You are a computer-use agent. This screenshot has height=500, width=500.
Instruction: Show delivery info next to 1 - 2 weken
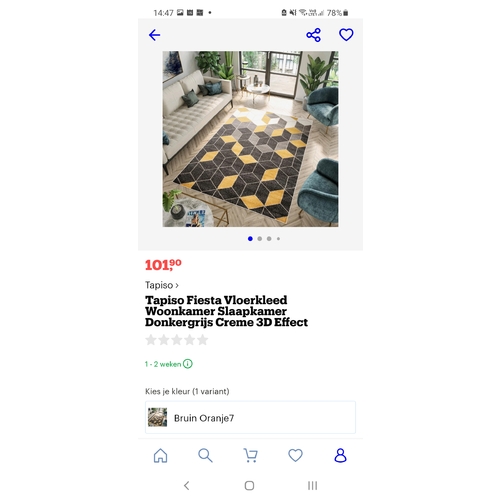click(x=188, y=364)
